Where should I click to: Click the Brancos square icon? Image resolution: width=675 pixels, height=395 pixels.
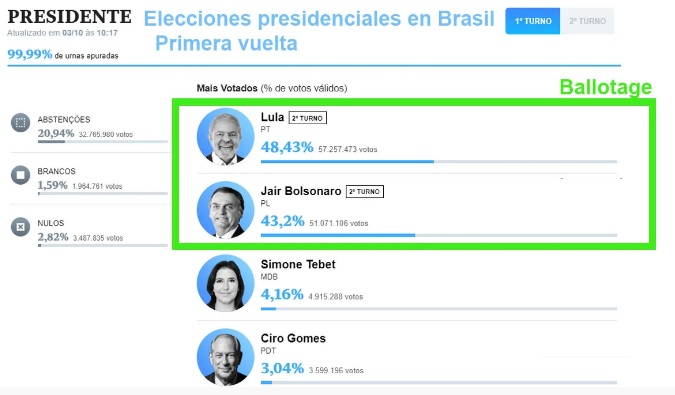click(20, 175)
